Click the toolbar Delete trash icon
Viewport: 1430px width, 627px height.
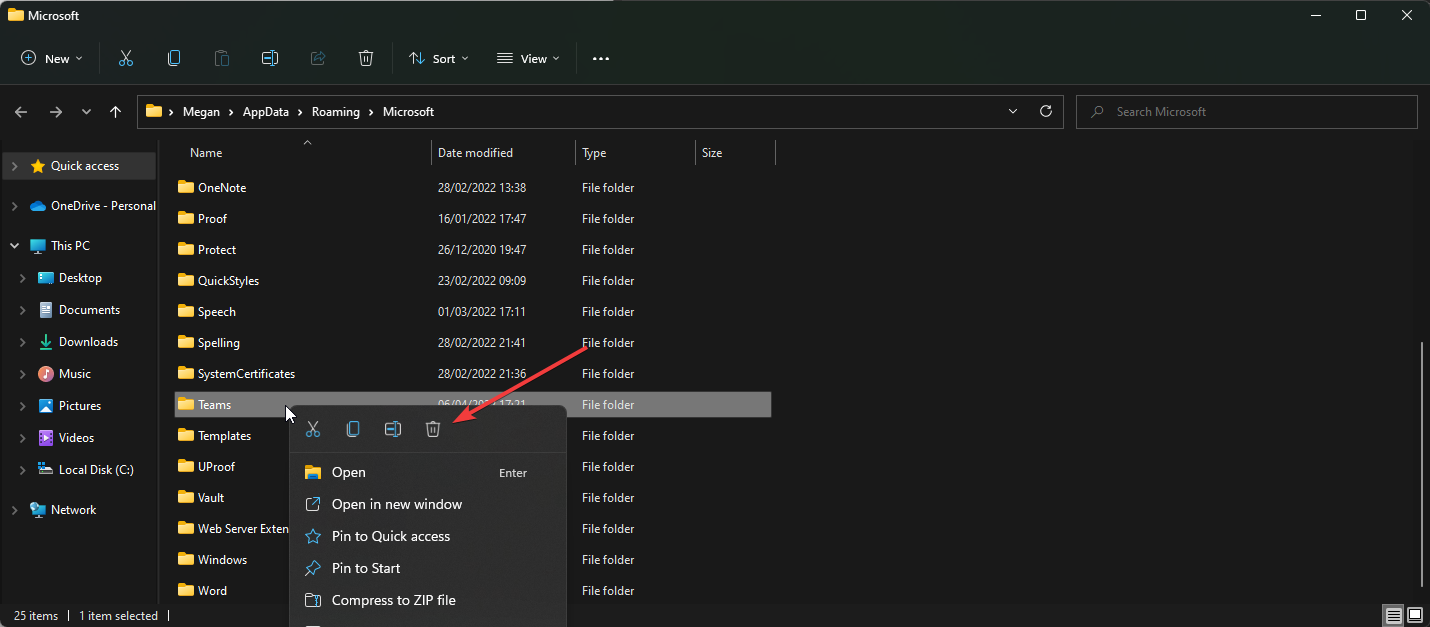click(x=366, y=59)
